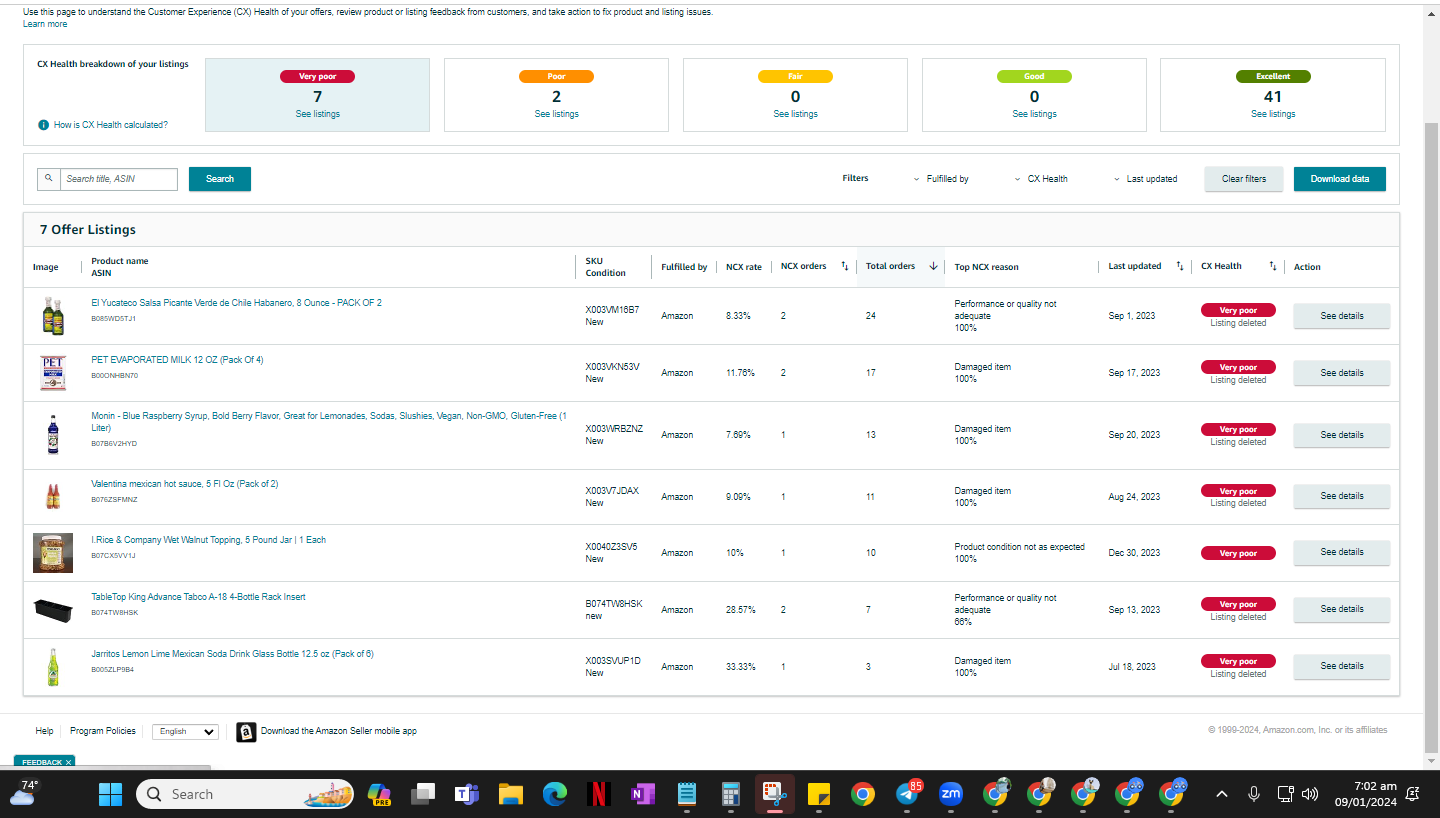The image size is (1440, 818).
Task: Expand the Fulfilled by filter dropdown
Action: pyautogui.click(x=941, y=179)
